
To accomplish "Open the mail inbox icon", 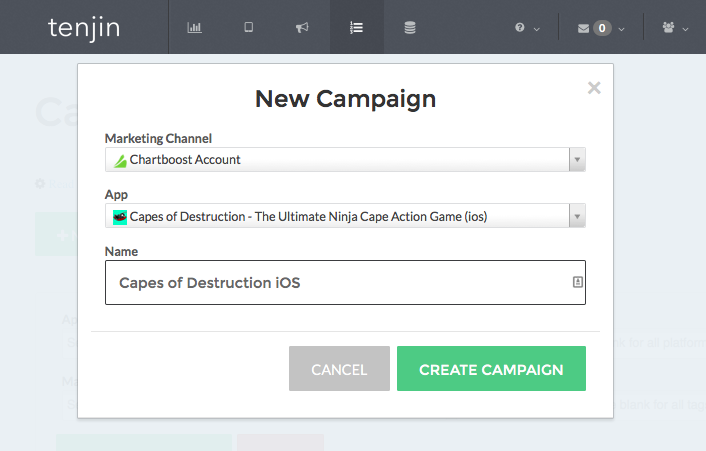I will (584, 29).
